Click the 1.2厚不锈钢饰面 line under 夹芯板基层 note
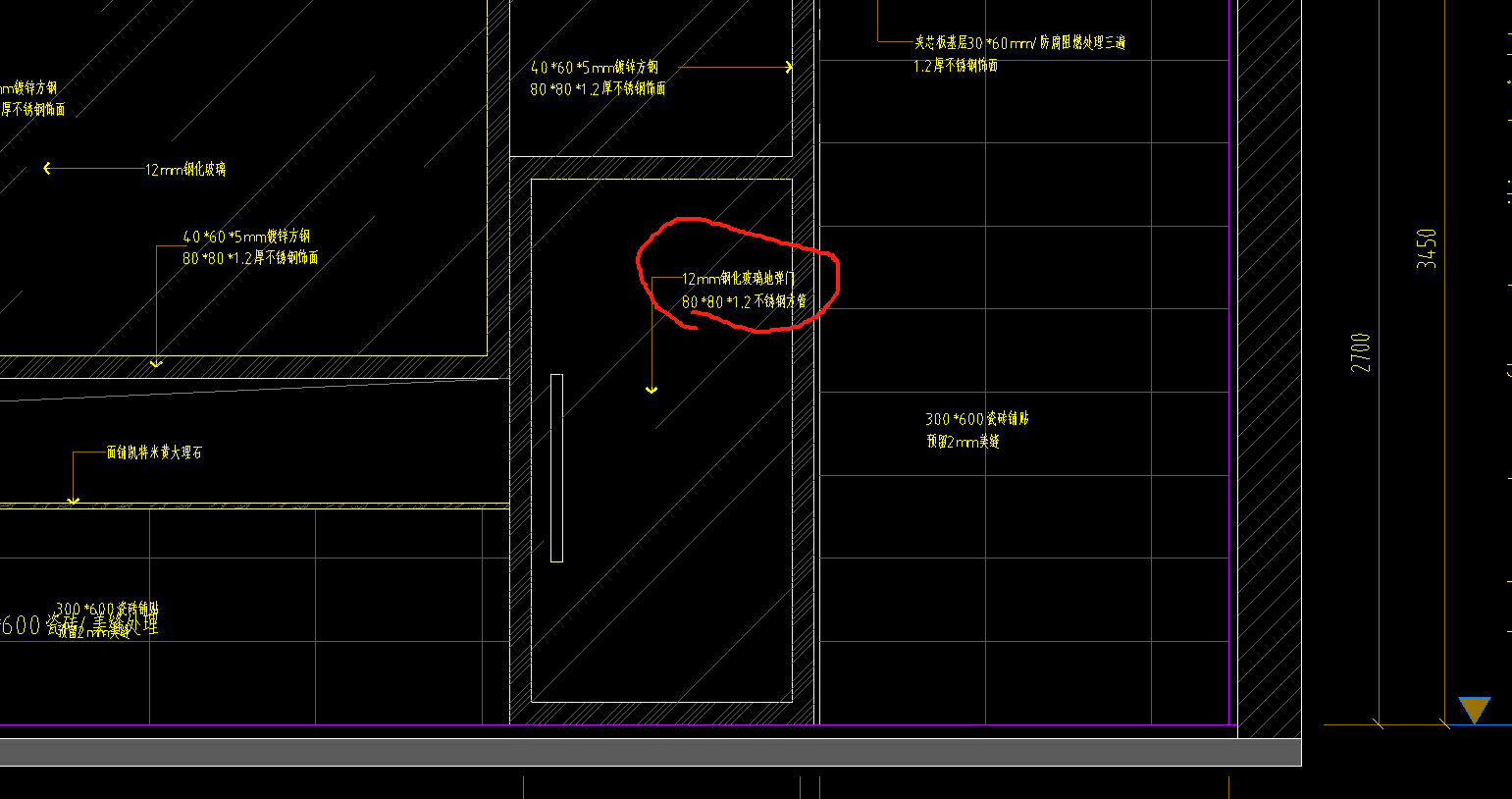The image size is (1512, 799). 956,66
